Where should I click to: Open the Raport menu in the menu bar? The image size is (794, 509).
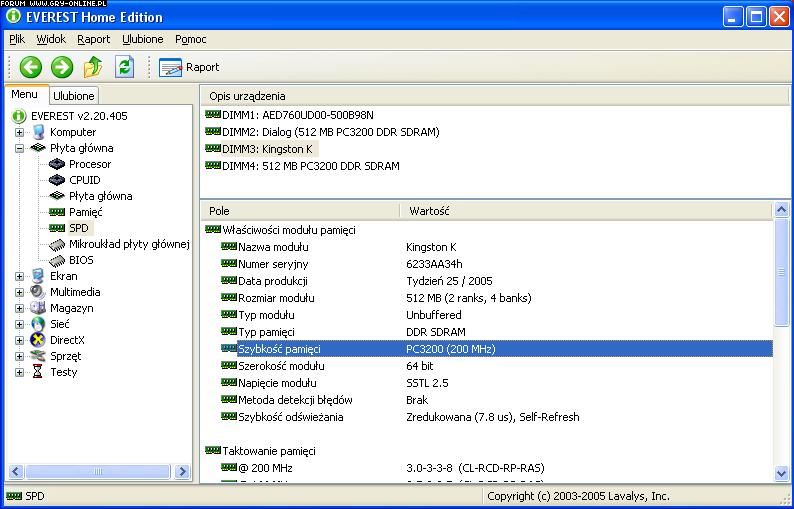[x=94, y=39]
